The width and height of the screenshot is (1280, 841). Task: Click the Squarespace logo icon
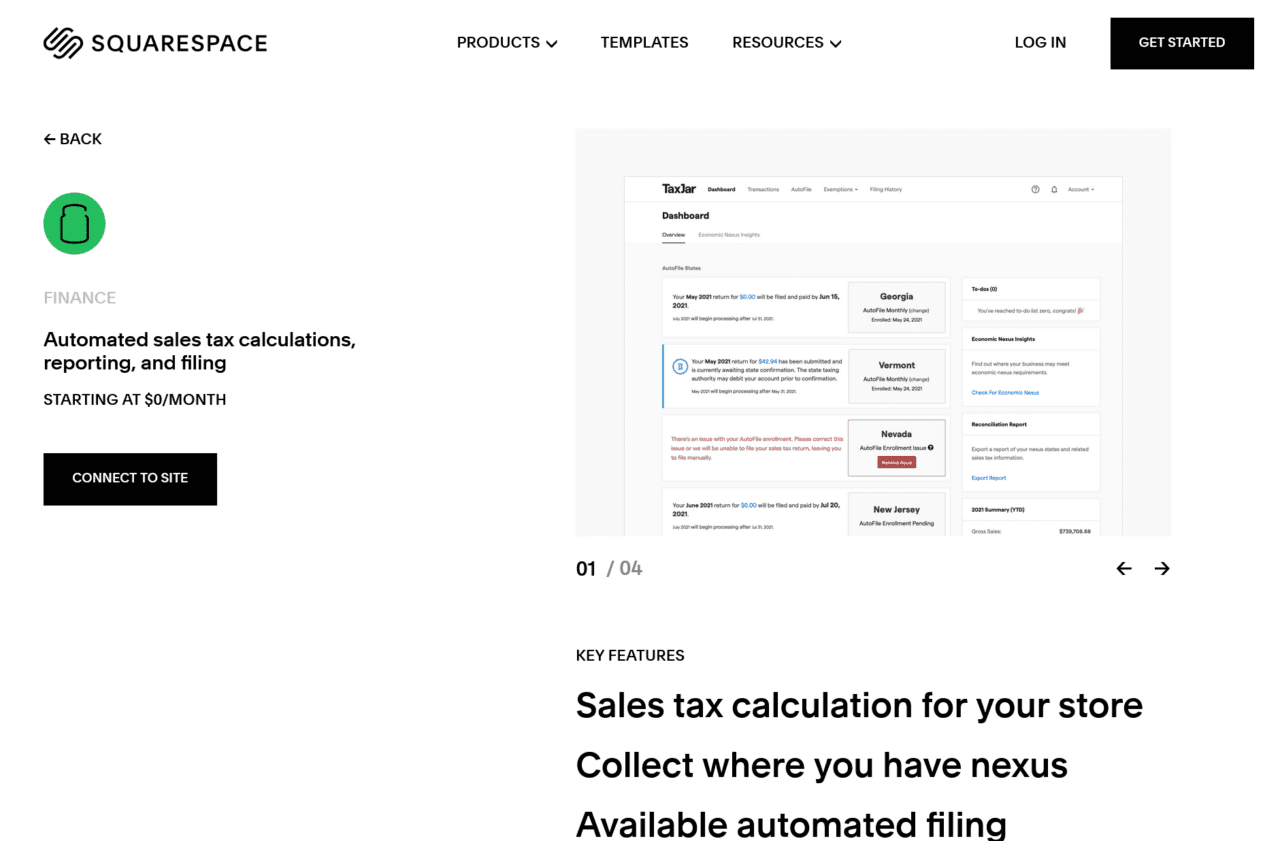pos(63,43)
